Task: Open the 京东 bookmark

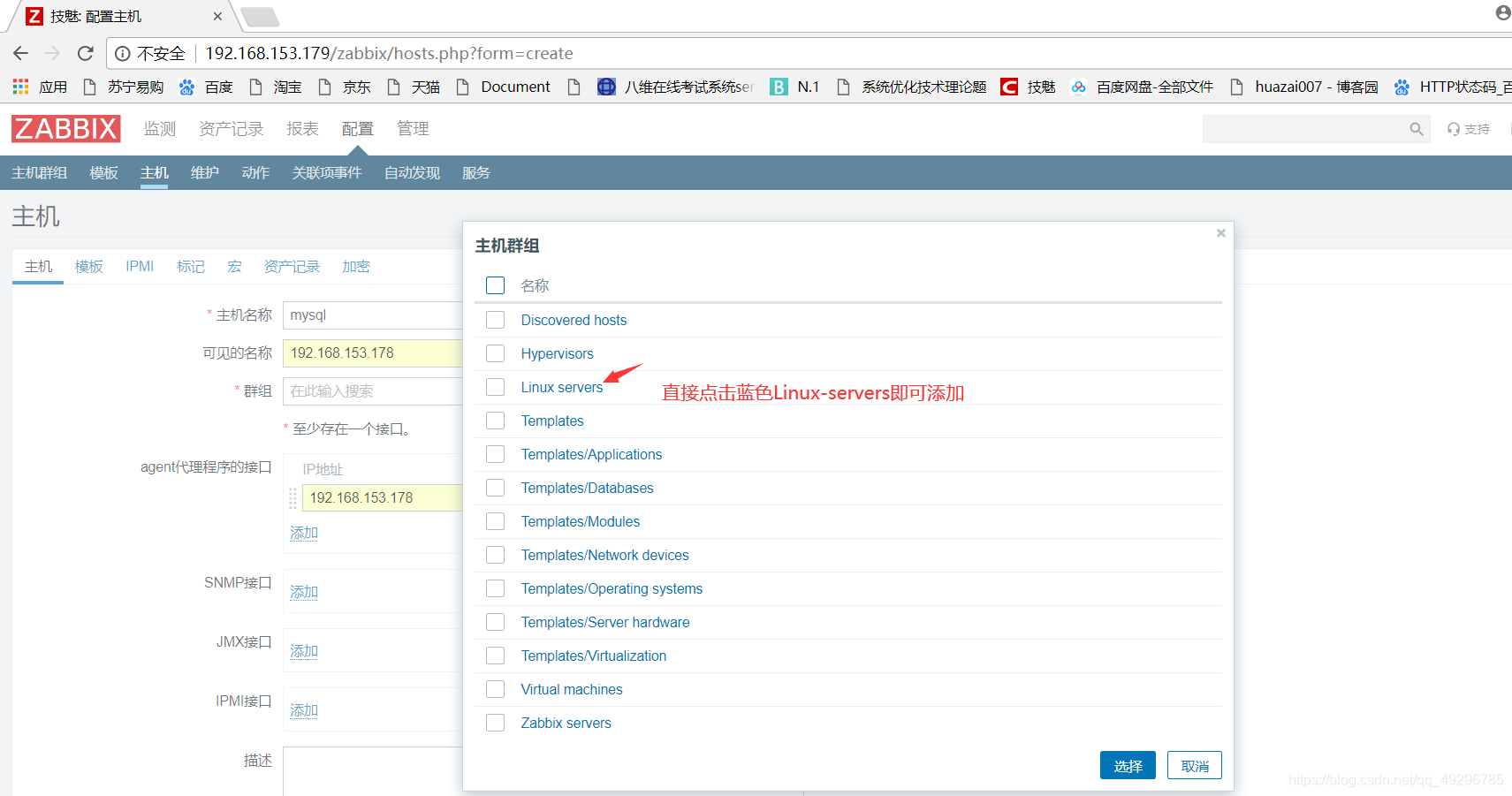Action: [345, 87]
